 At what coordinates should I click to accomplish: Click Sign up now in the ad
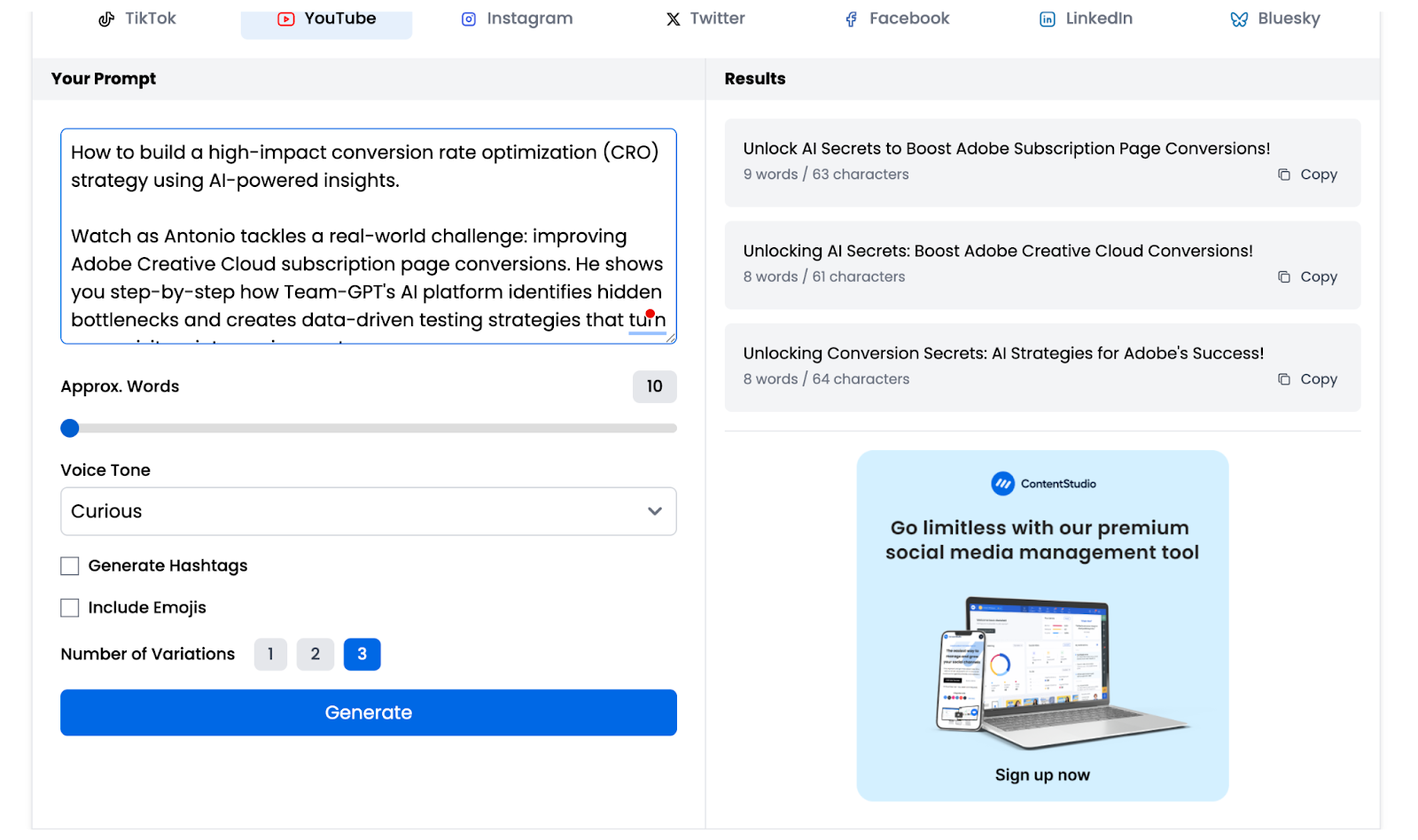1042,775
